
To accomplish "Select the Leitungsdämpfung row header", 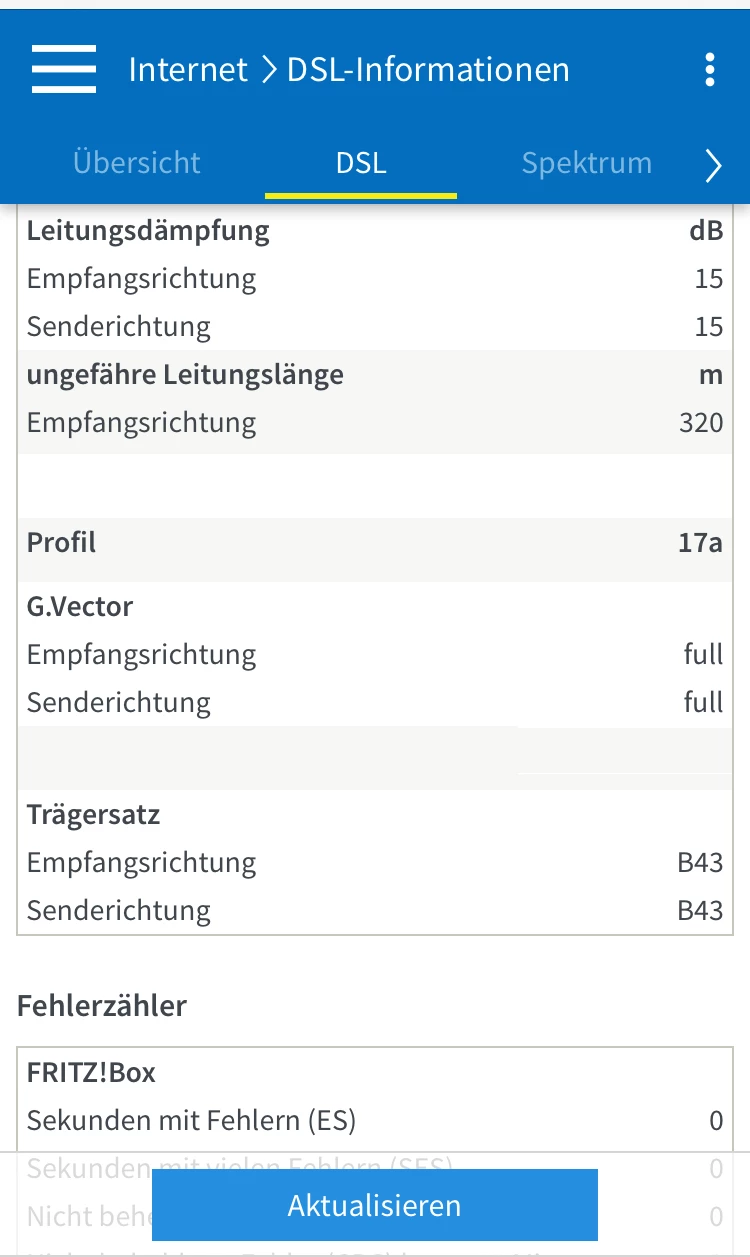I will pyautogui.click(x=148, y=231).
